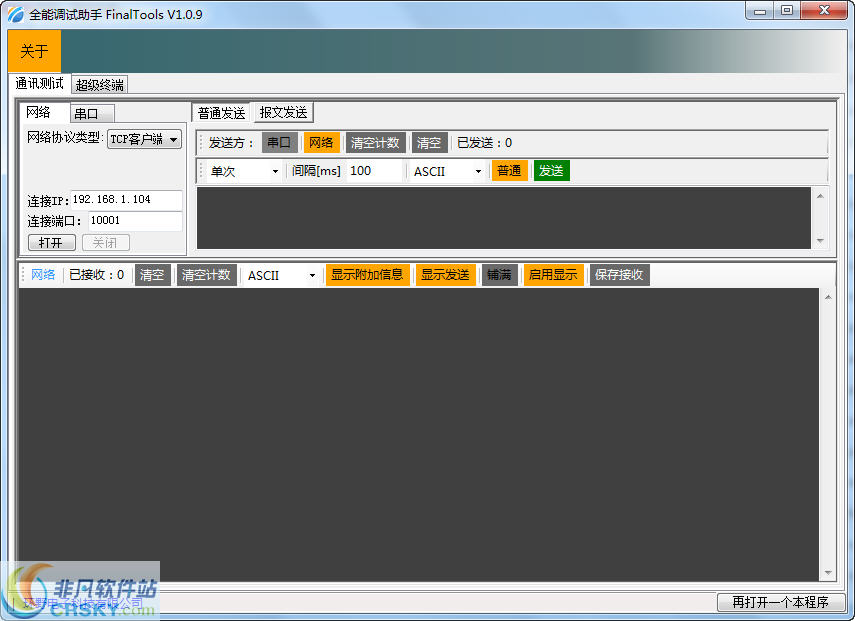Click send area scrollbar up arrow
Viewport: 855px width, 621px height.
820,196
